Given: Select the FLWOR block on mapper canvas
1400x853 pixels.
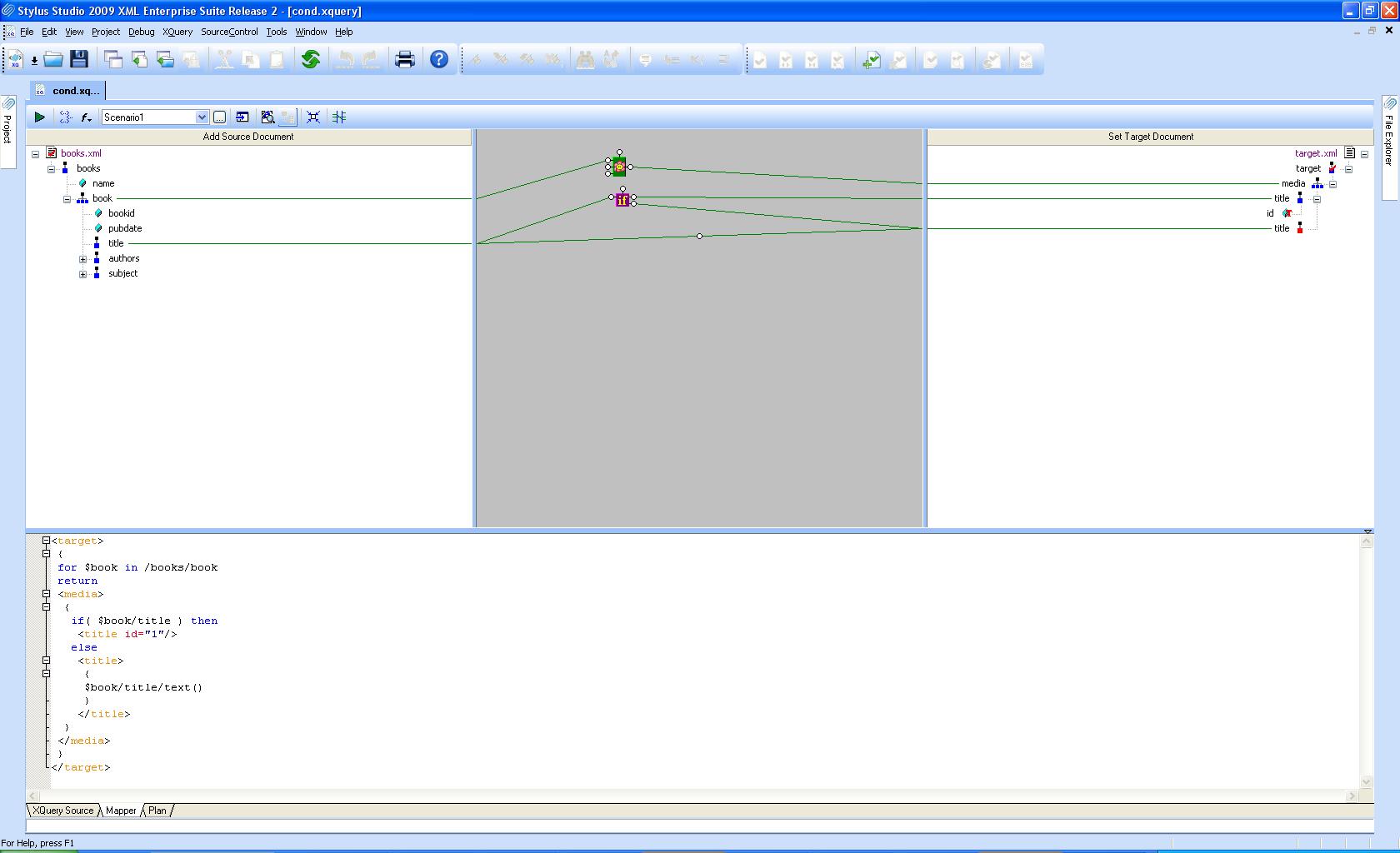Looking at the screenshot, I should coord(619,167).
